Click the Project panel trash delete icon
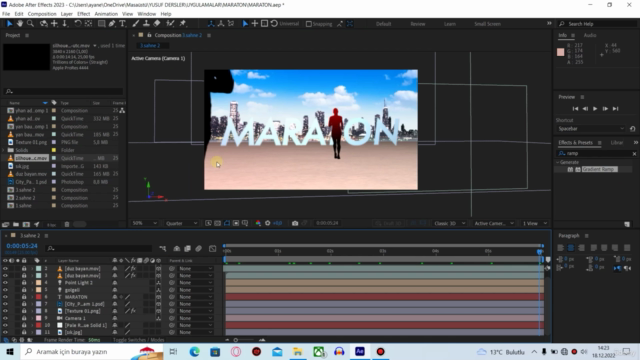Viewport: 640px width, 360px height. pyautogui.click(x=67, y=224)
